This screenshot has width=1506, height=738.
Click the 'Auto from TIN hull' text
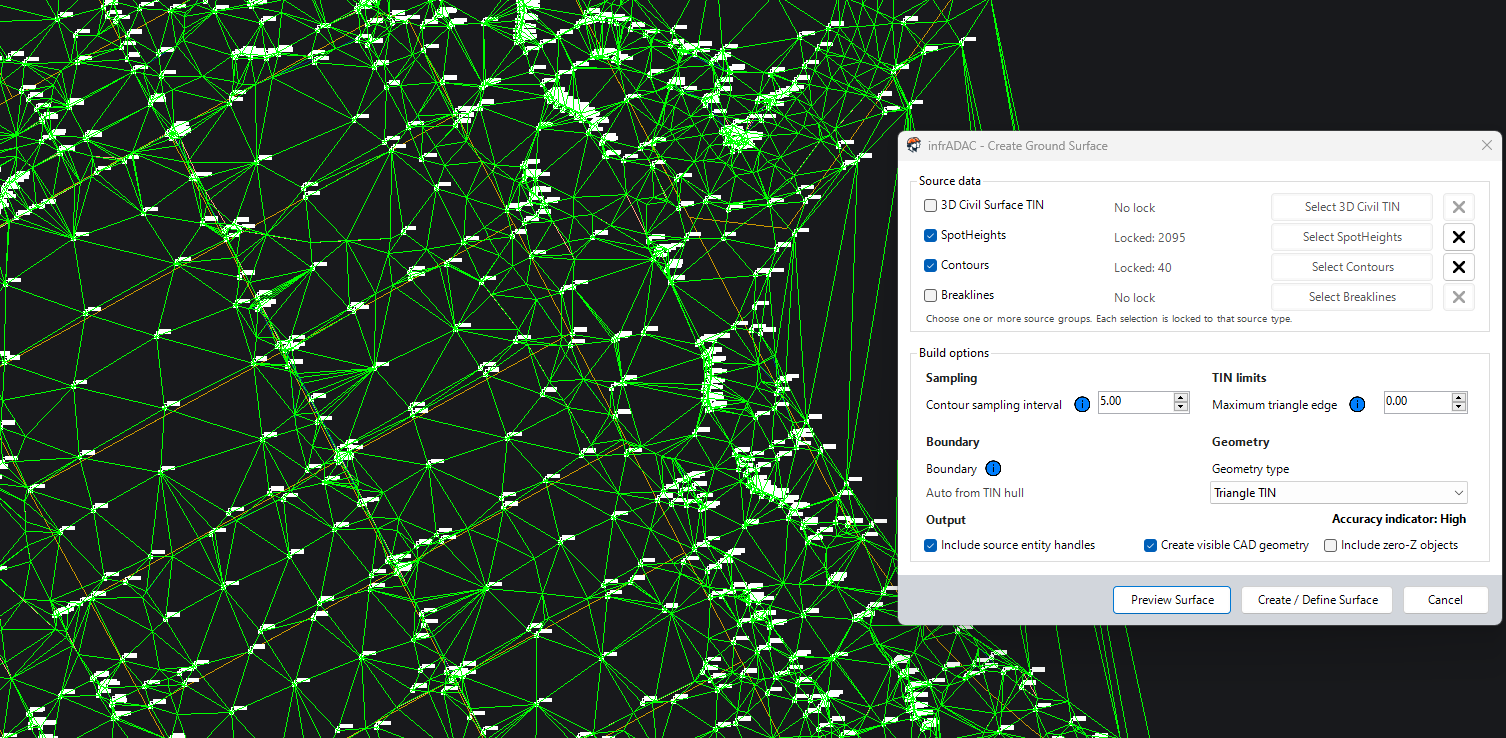(x=975, y=493)
